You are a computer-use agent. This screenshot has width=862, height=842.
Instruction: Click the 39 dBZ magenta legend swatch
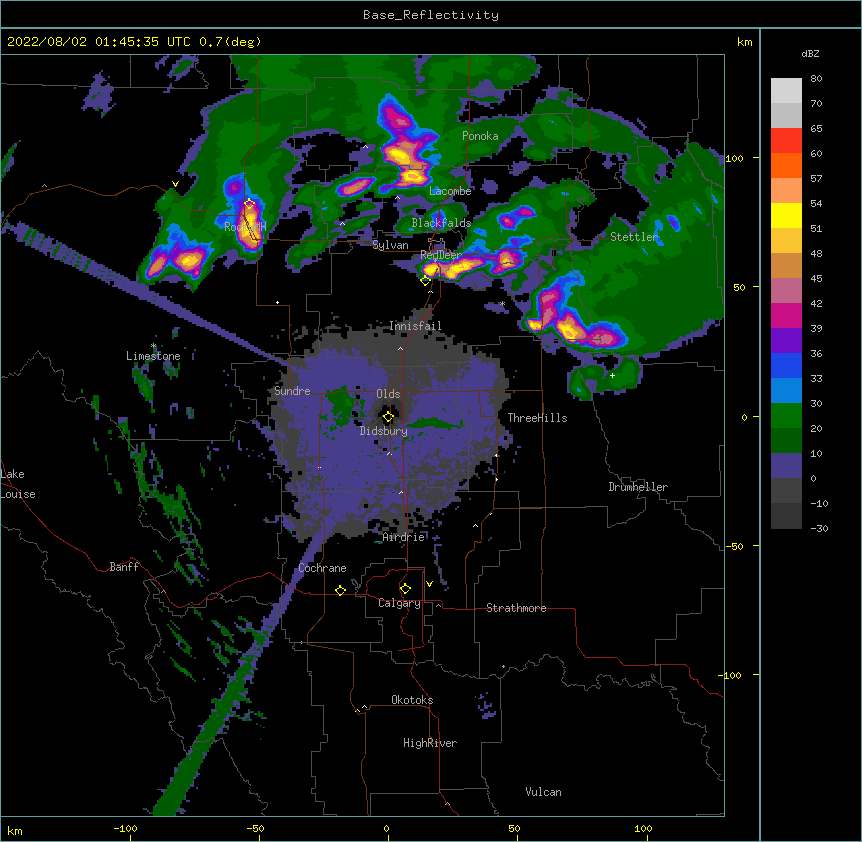[786, 315]
